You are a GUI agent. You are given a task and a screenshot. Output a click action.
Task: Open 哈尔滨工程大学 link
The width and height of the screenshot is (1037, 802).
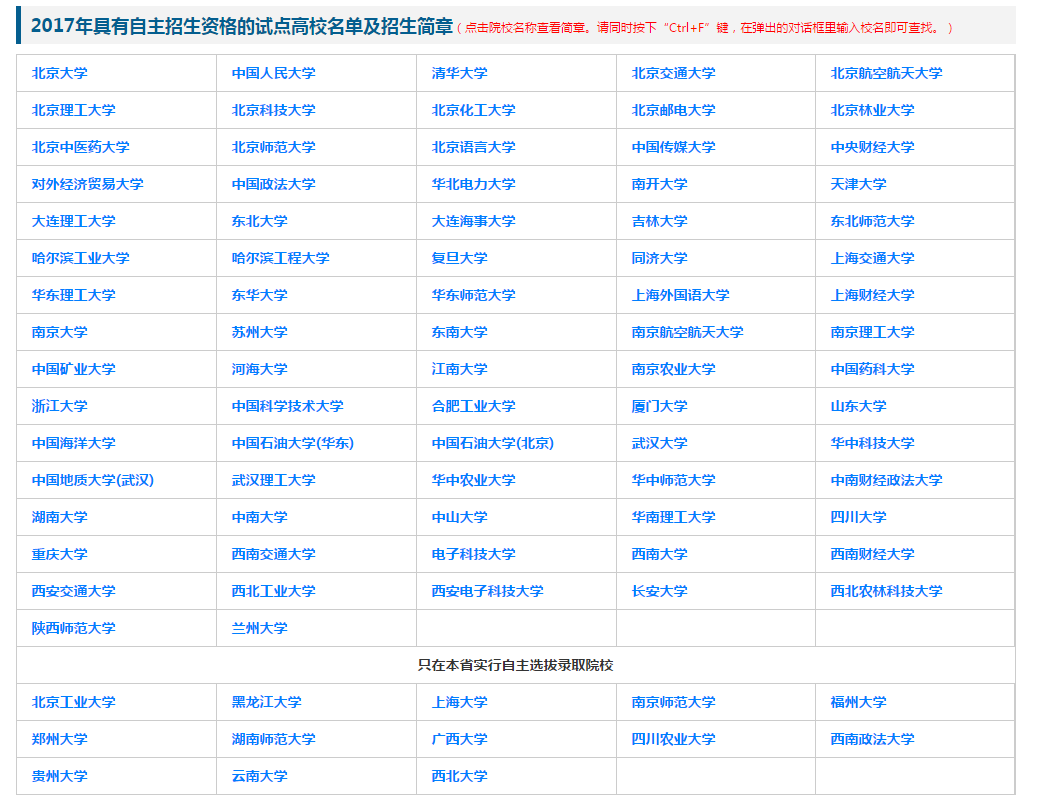[280, 259]
